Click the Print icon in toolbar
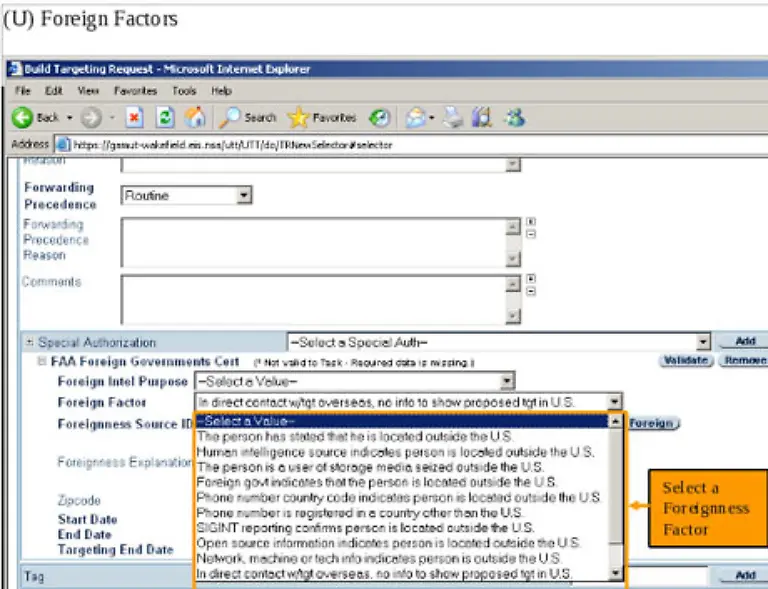This screenshot has height=589, width=768. tap(453, 117)
